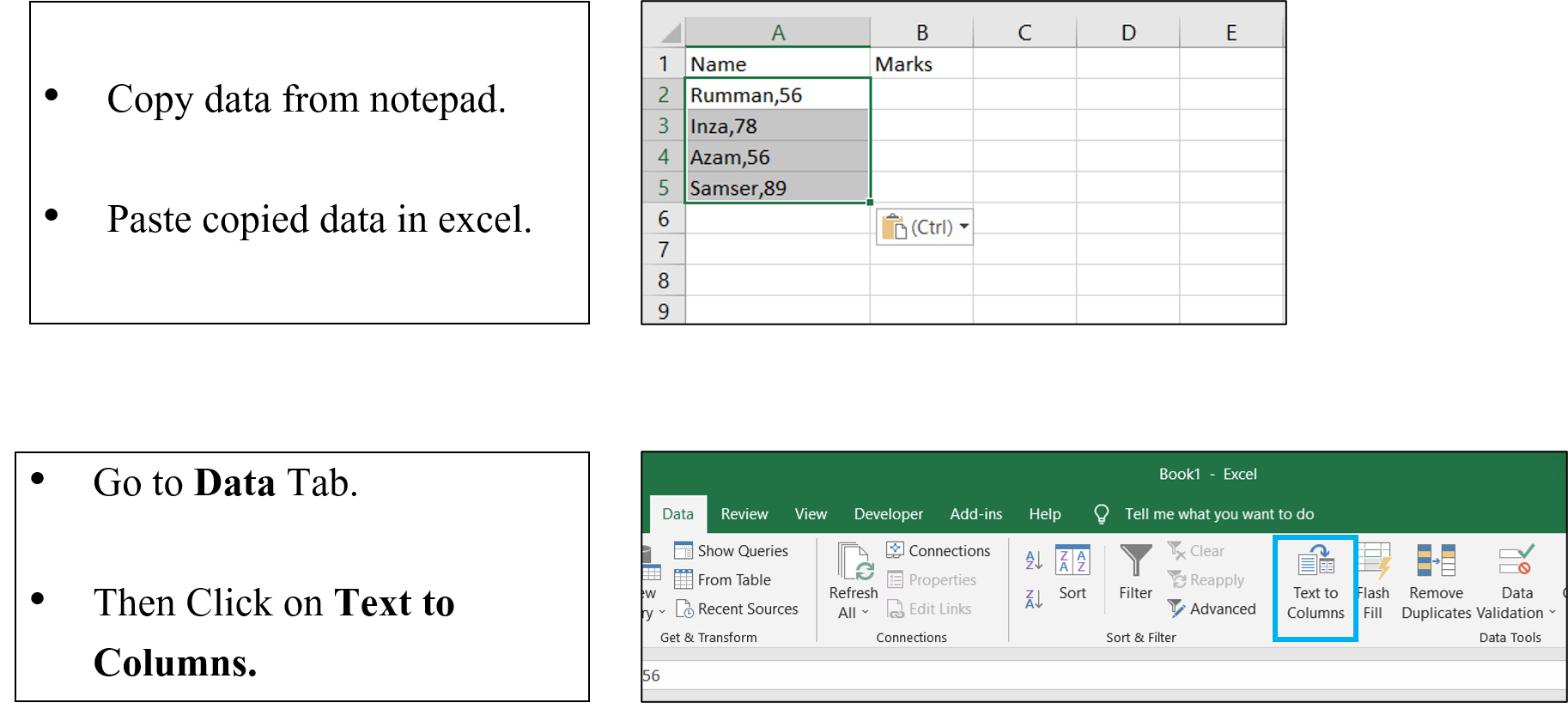Select the row 1 header

[x=664, y=64]
